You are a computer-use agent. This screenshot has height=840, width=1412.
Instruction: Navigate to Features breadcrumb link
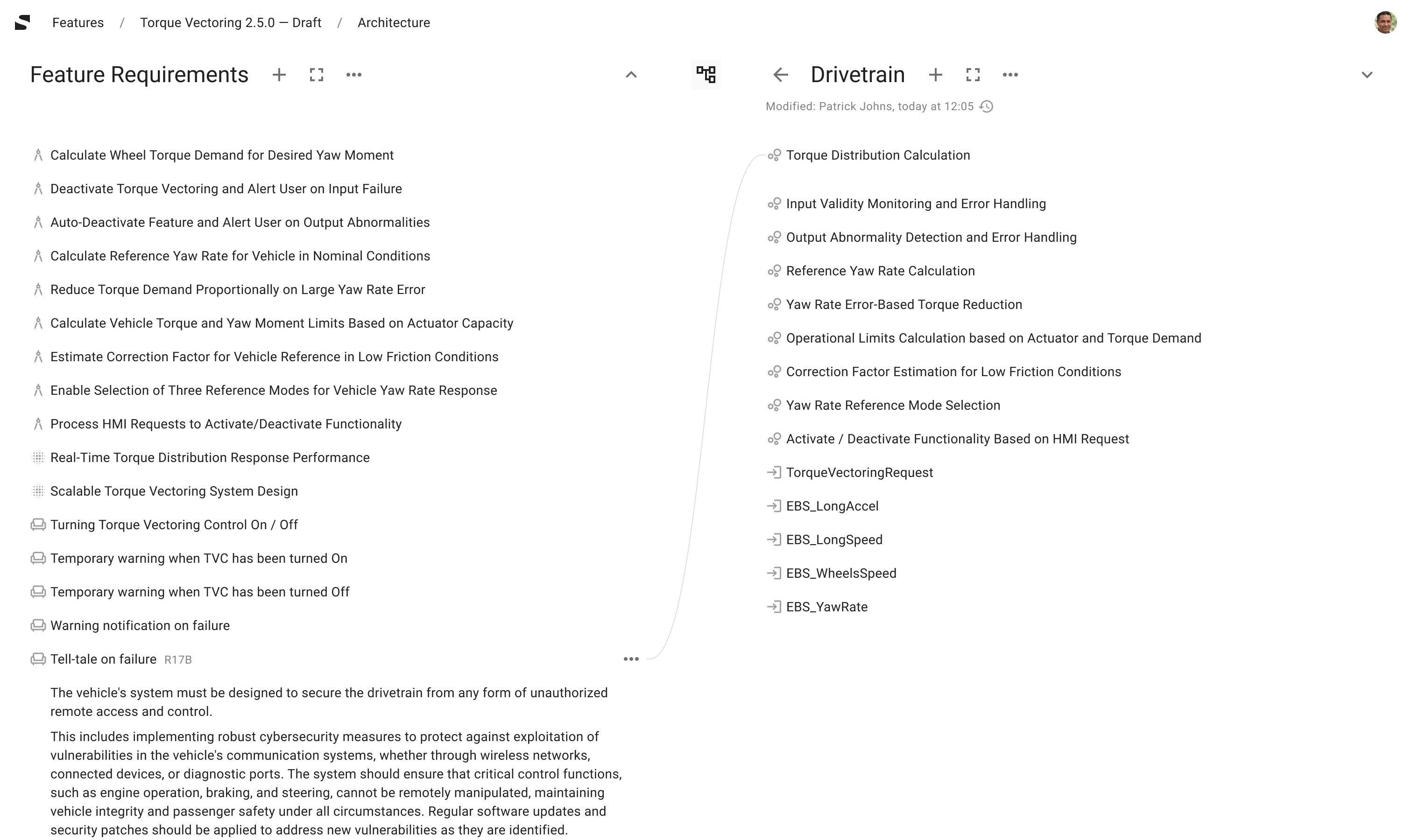[78, 22]
